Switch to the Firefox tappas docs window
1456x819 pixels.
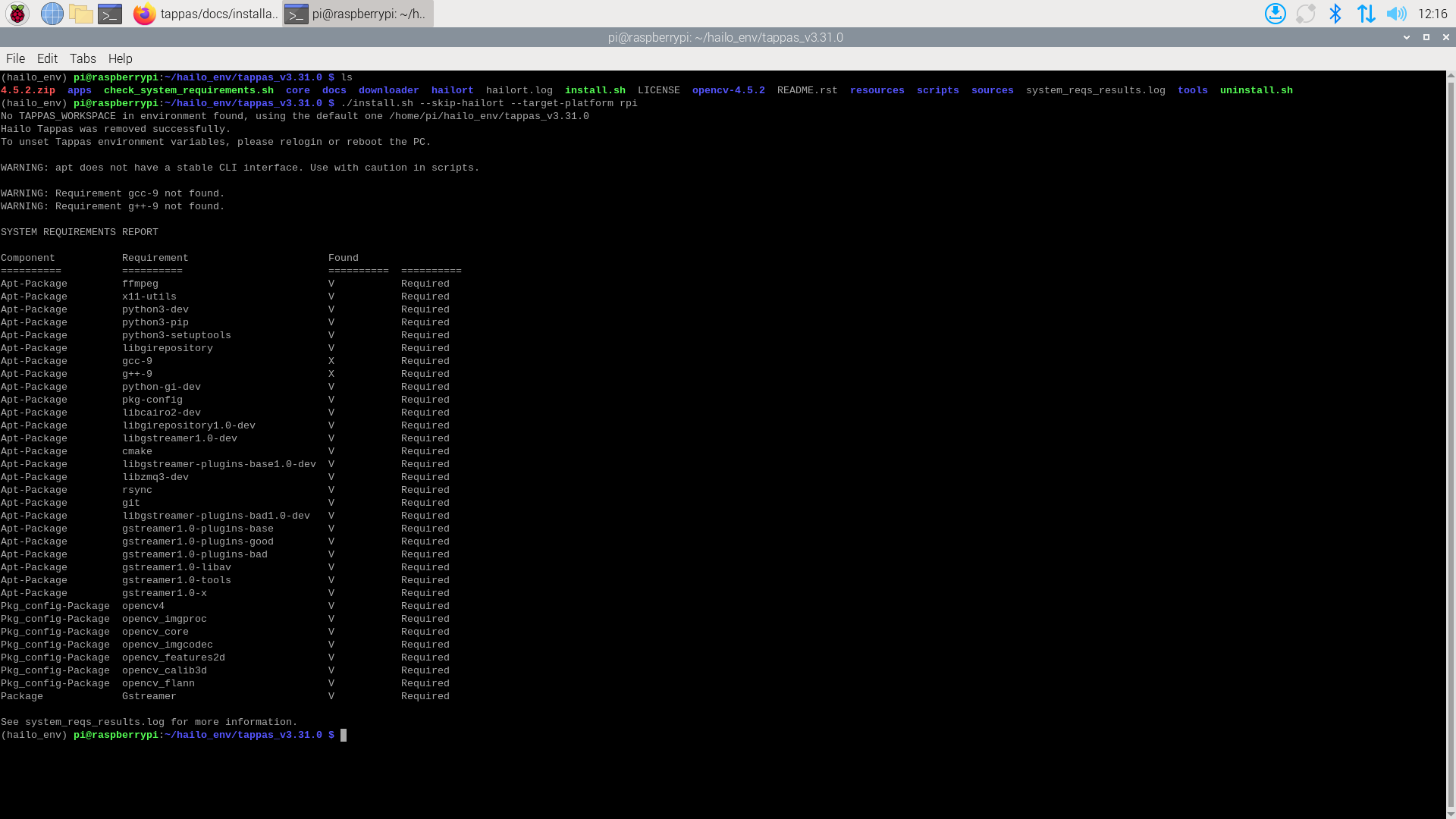pyautogui.click(x=206, y=14)
